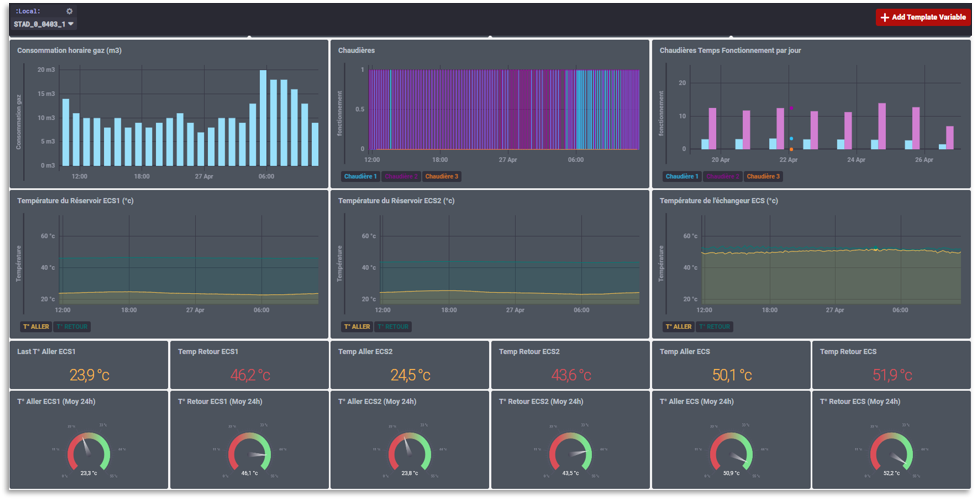Toggle T° ALLER legend in Réservoir ECS1 panel
Image resolution: width=975 pixels, height=499 pixels.
pyautogui.click(x=36, y=327)
